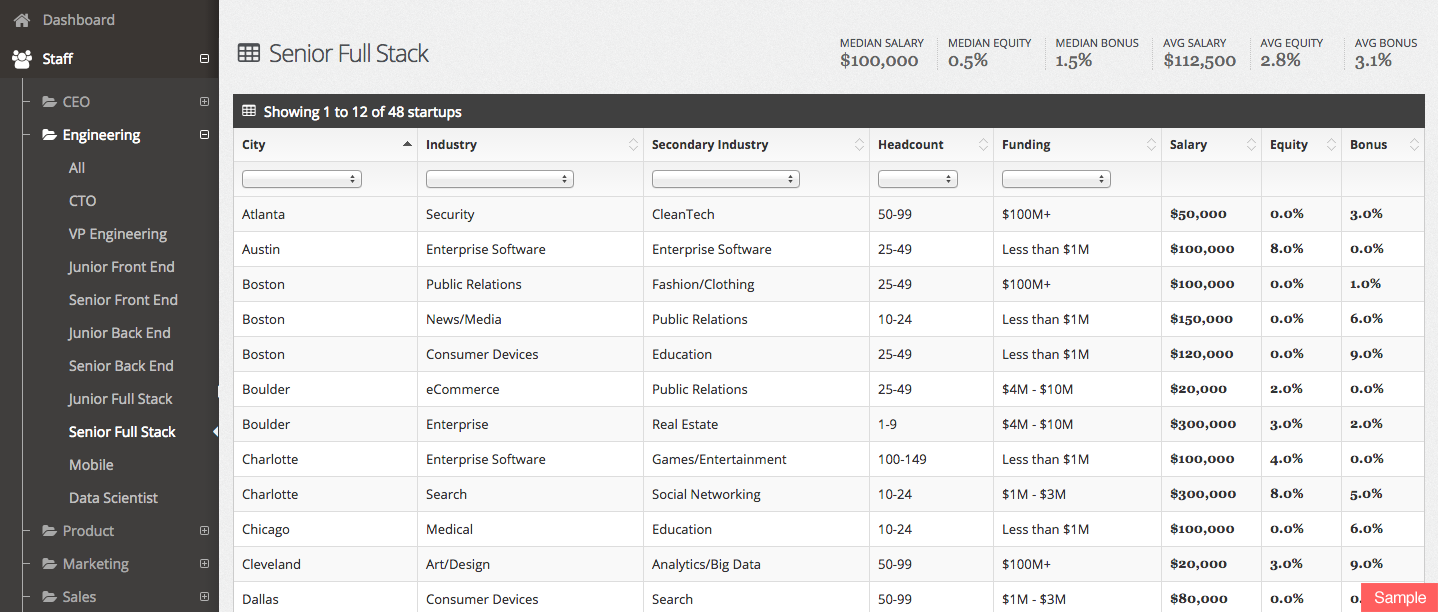The width and height of the screenshot is (1438, 612).
Task: Sort by Funding column arrows
Action: click(x=1151, y=145)
